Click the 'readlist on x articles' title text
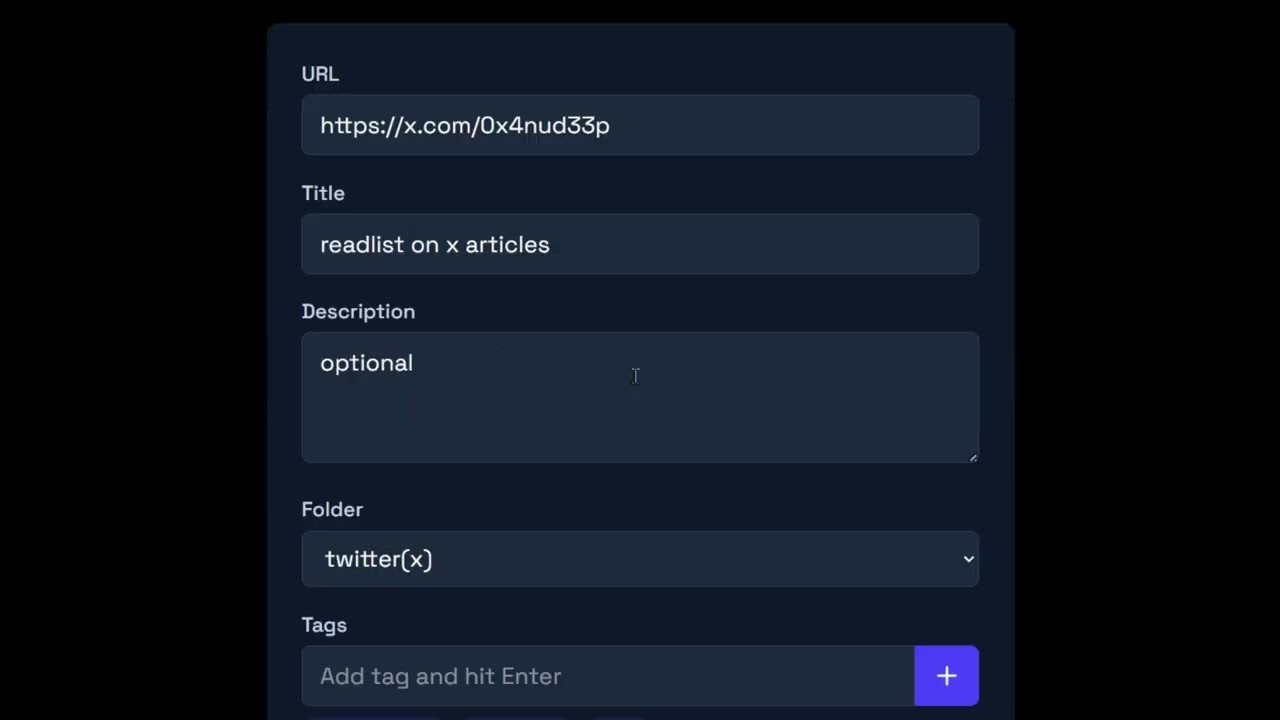1280x720 pixels. tap(434, 245)
